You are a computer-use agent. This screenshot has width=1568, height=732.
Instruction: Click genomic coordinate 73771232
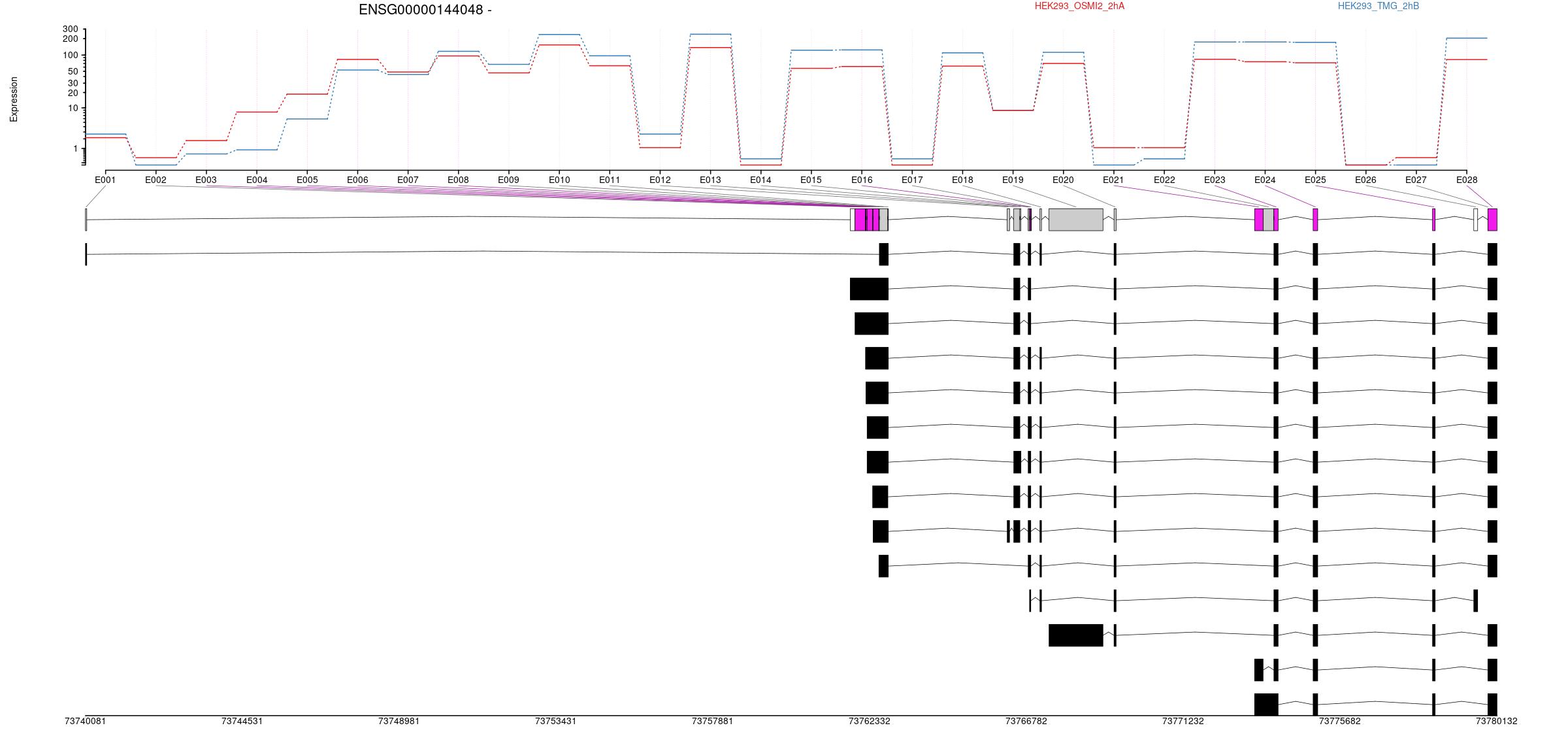click(1183, 722)
